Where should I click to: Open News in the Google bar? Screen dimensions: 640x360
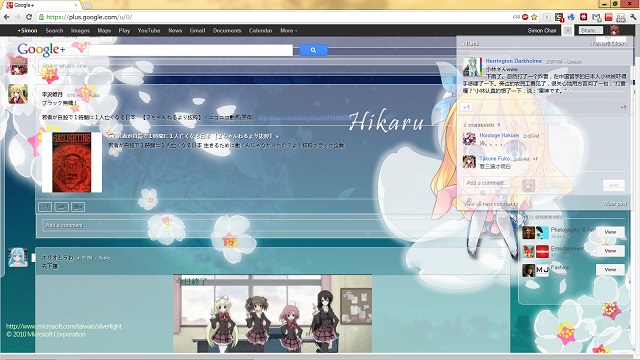pyautogui.click(x=175, y=31)
